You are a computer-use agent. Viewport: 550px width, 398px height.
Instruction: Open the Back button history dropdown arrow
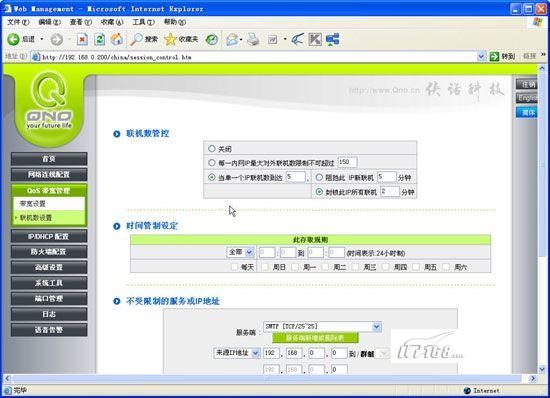point(42,39)
